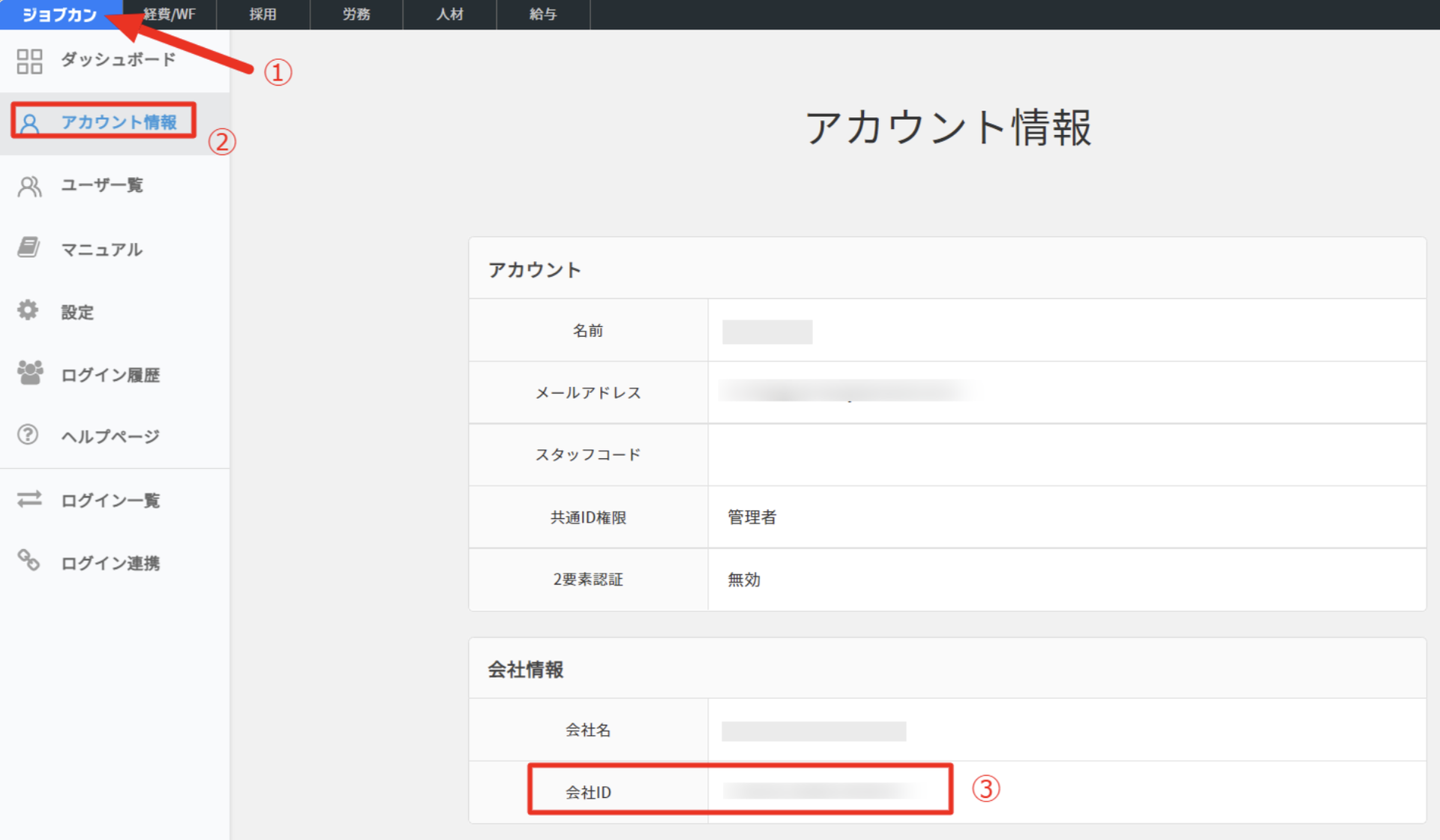The image size is (1440, 840).
Task: Click the 2要素認証 row label
Action: (588, 580)
